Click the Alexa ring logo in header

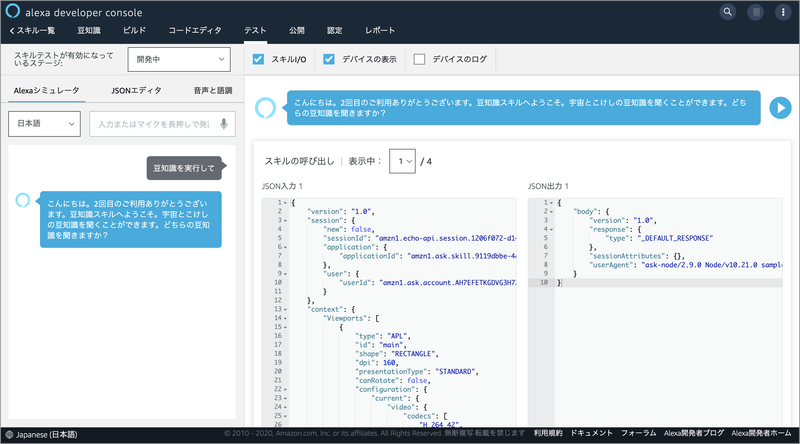pyautogui.click(x=12, y=11)
